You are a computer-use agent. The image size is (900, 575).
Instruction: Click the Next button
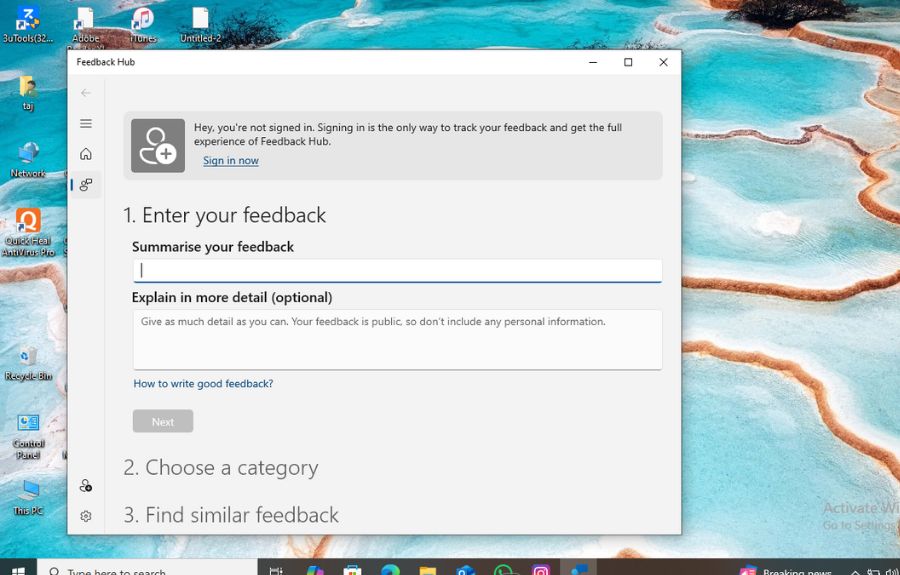(x=163, y=421)
